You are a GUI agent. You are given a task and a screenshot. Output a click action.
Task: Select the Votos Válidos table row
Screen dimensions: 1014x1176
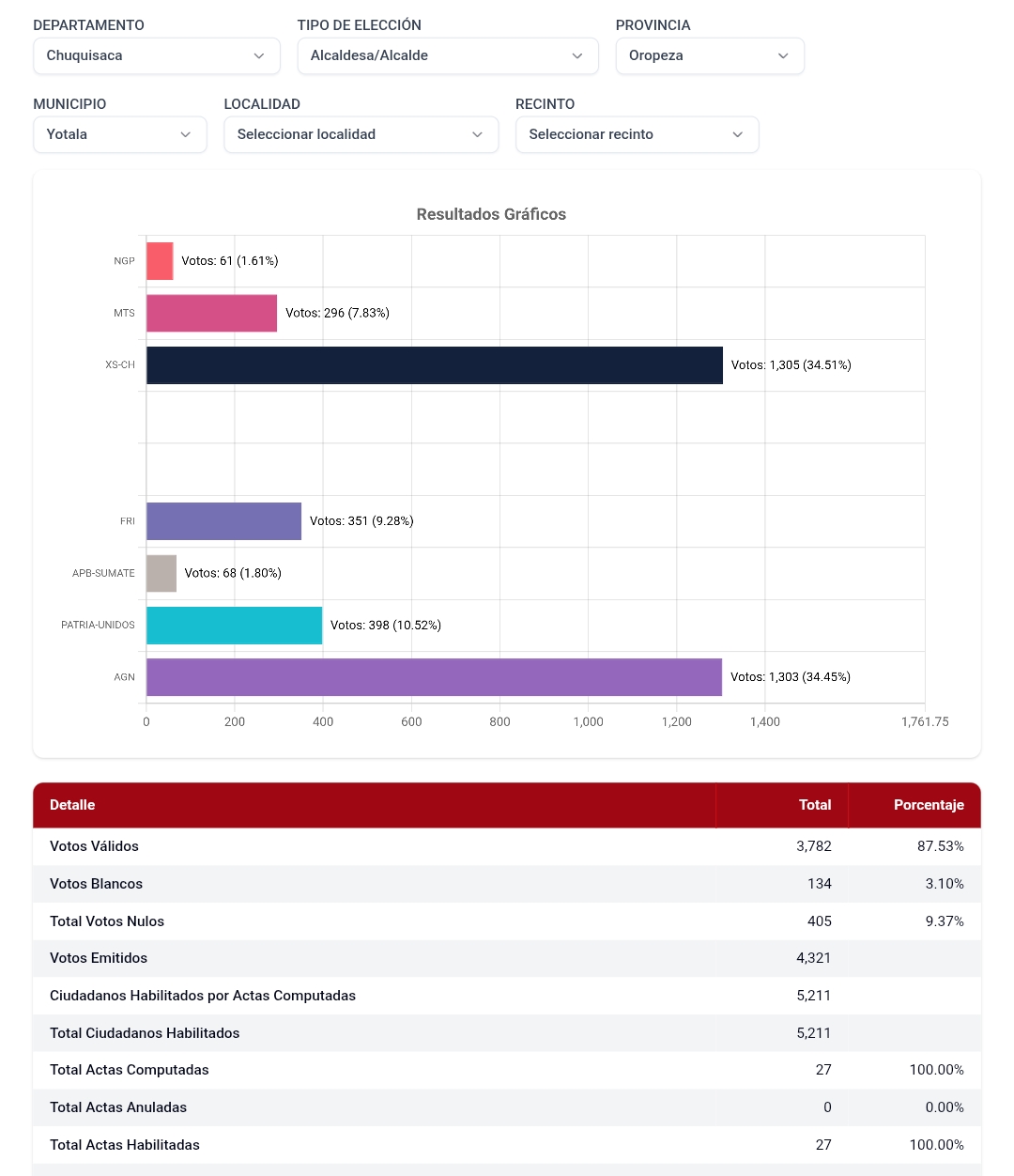tap(506, 846)
